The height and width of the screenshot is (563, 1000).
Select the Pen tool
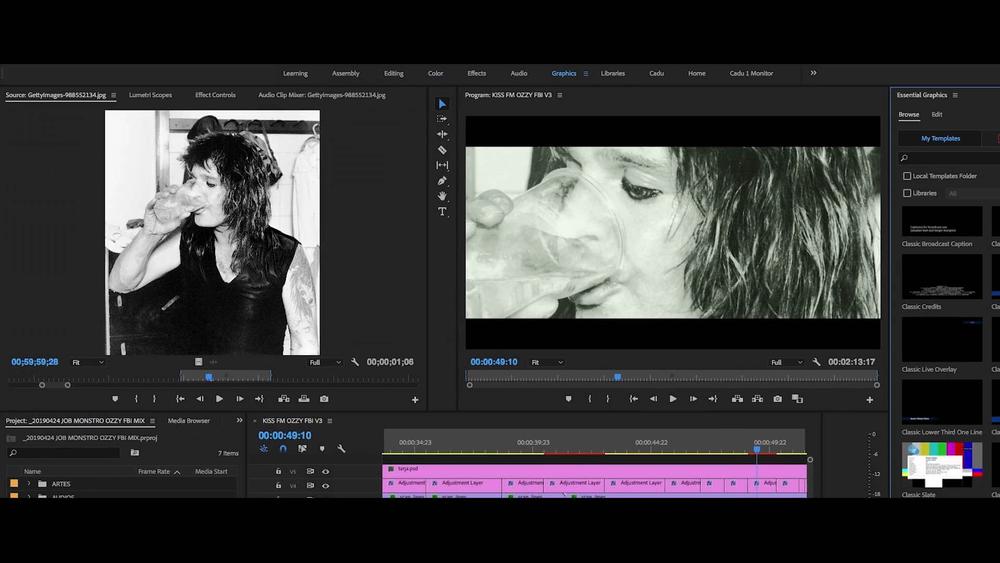(x=442, y=181)
